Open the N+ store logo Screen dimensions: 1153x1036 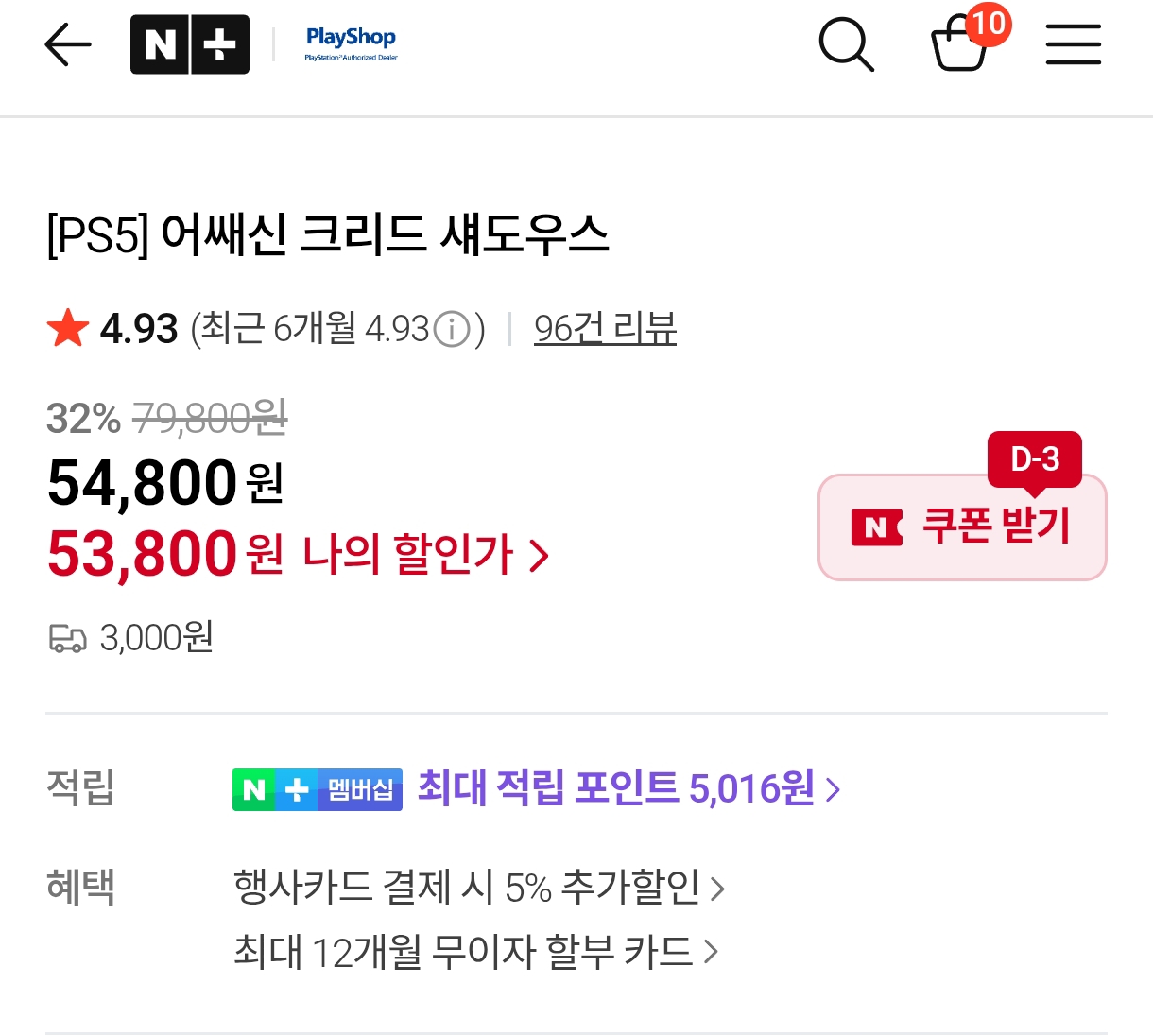pyautogui.click(x=190, y=44)
